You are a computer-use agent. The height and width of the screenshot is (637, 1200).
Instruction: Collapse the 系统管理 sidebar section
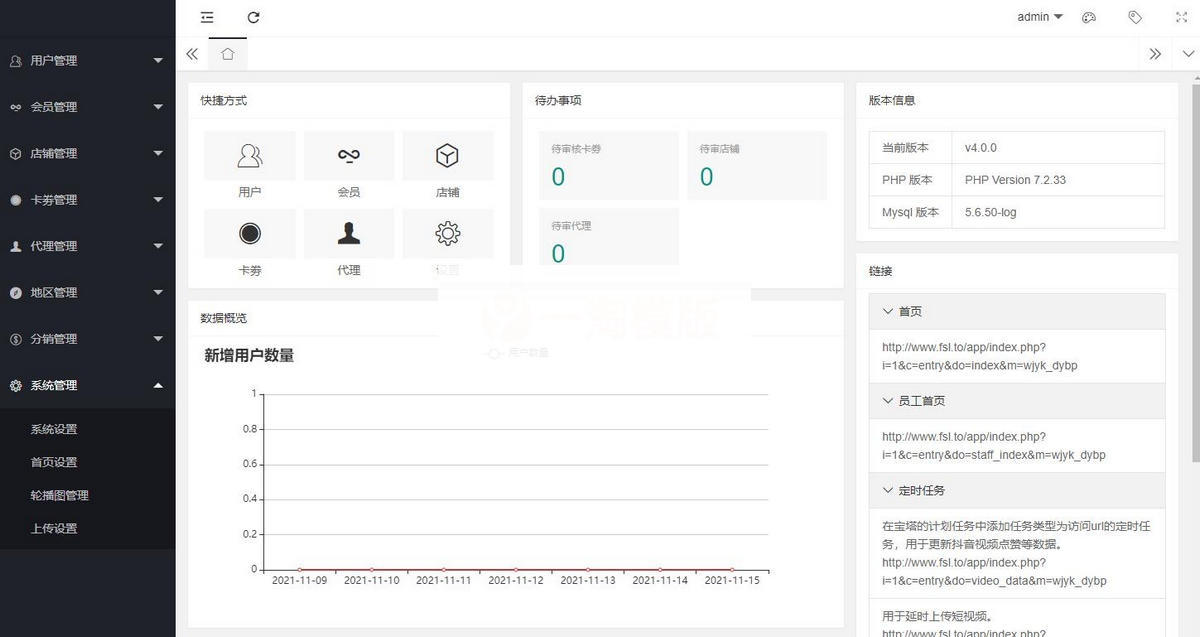point(87,385)
